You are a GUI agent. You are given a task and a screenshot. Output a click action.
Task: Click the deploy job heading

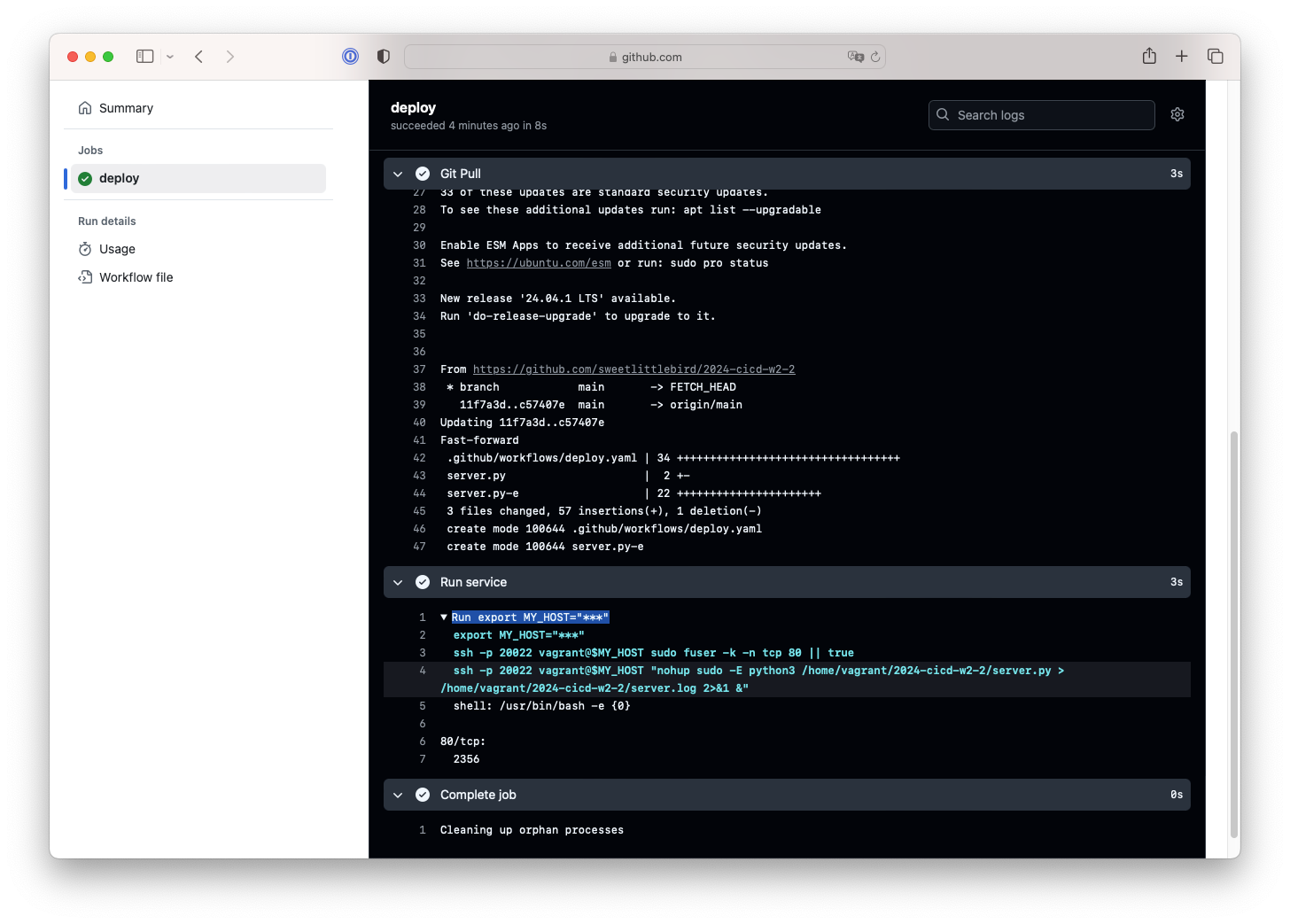coord(413,107)
